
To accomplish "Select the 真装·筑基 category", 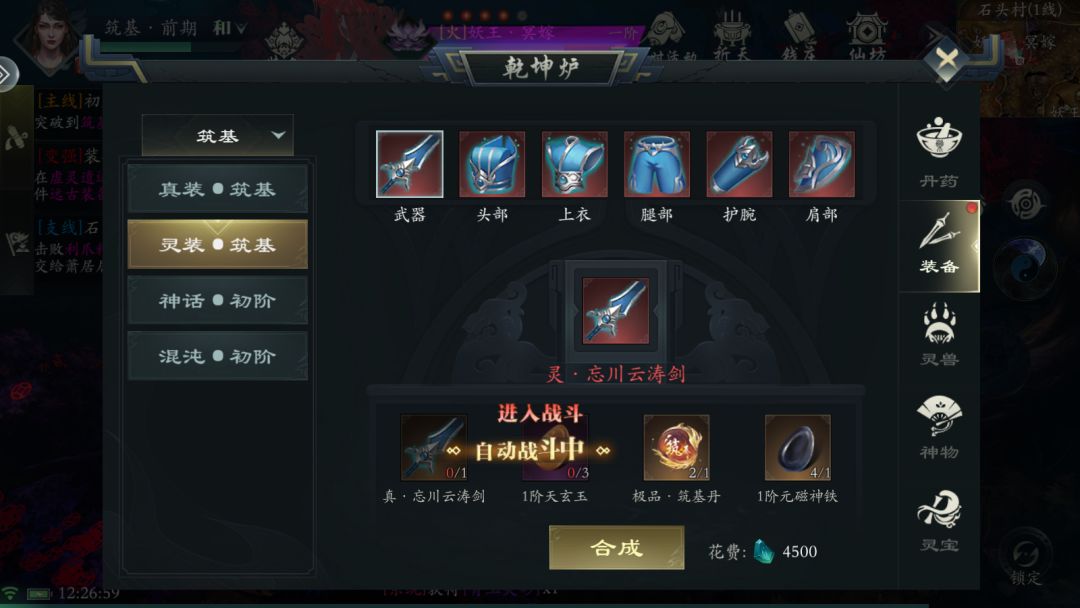I will pos(218,189).
